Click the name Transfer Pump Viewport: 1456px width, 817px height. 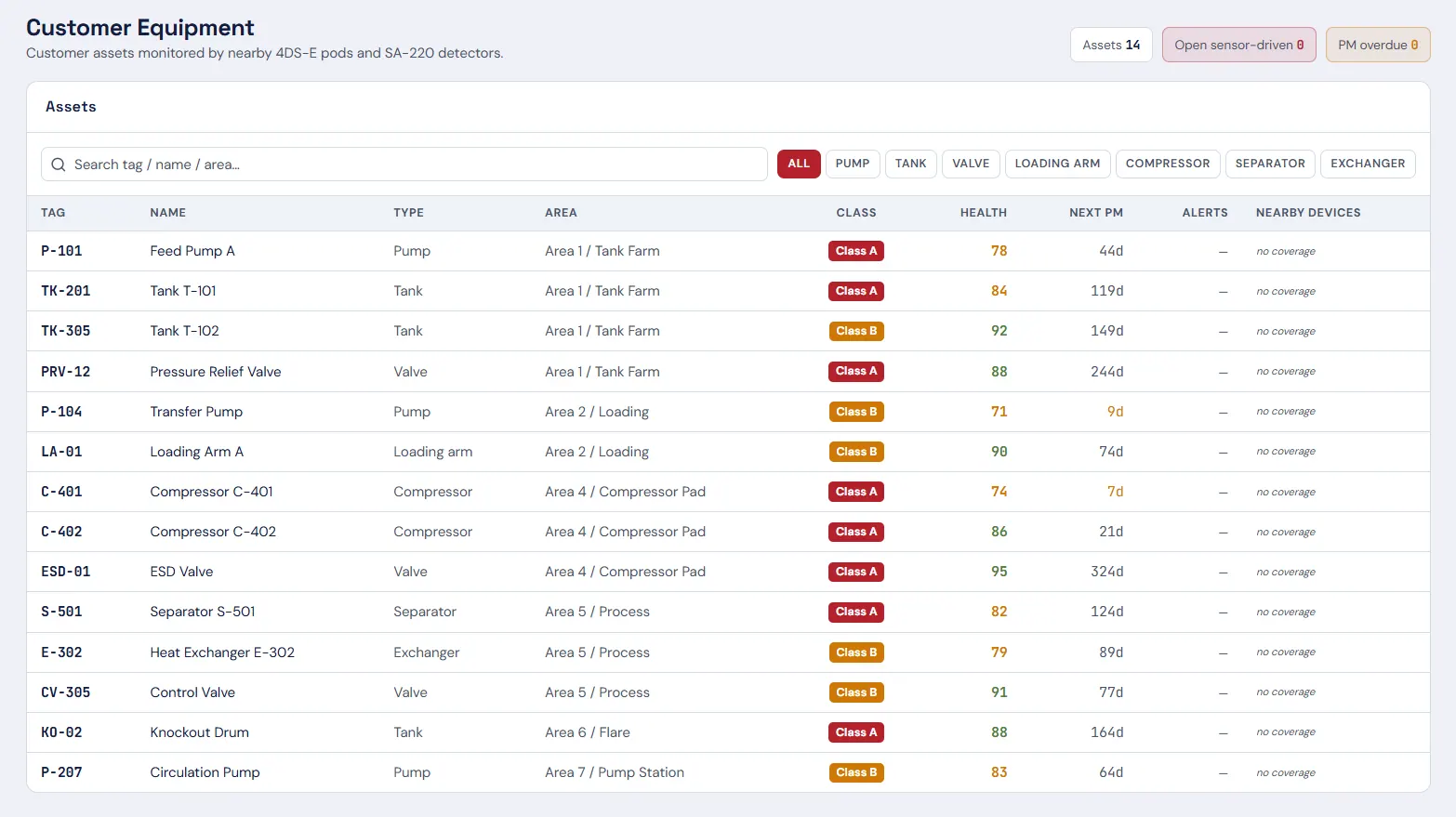[x=196, y=412]
